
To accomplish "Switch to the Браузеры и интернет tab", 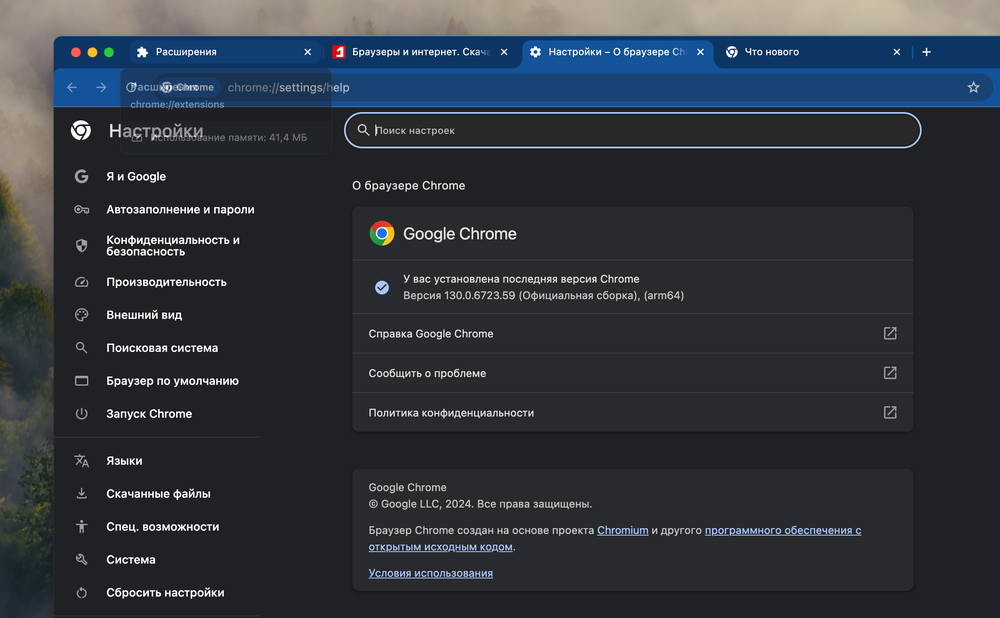I will click(420, 52).
